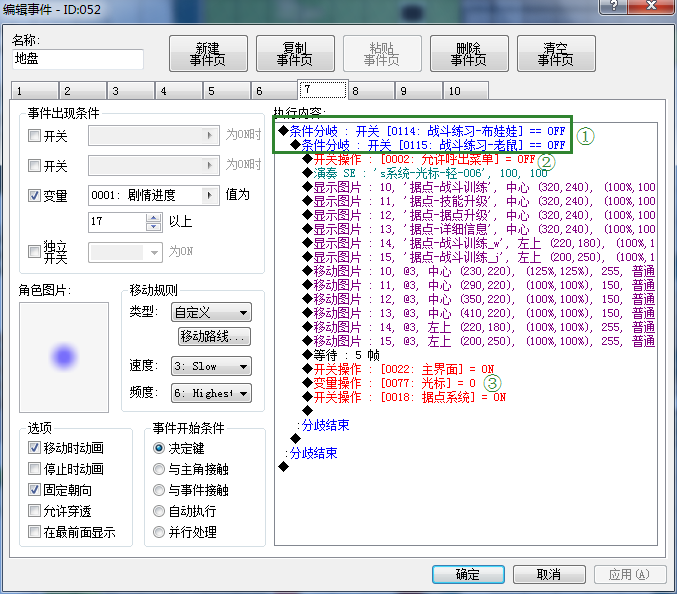Select the 等待 : 5 帧 line
677x594 pixels.
click(341, 355)
